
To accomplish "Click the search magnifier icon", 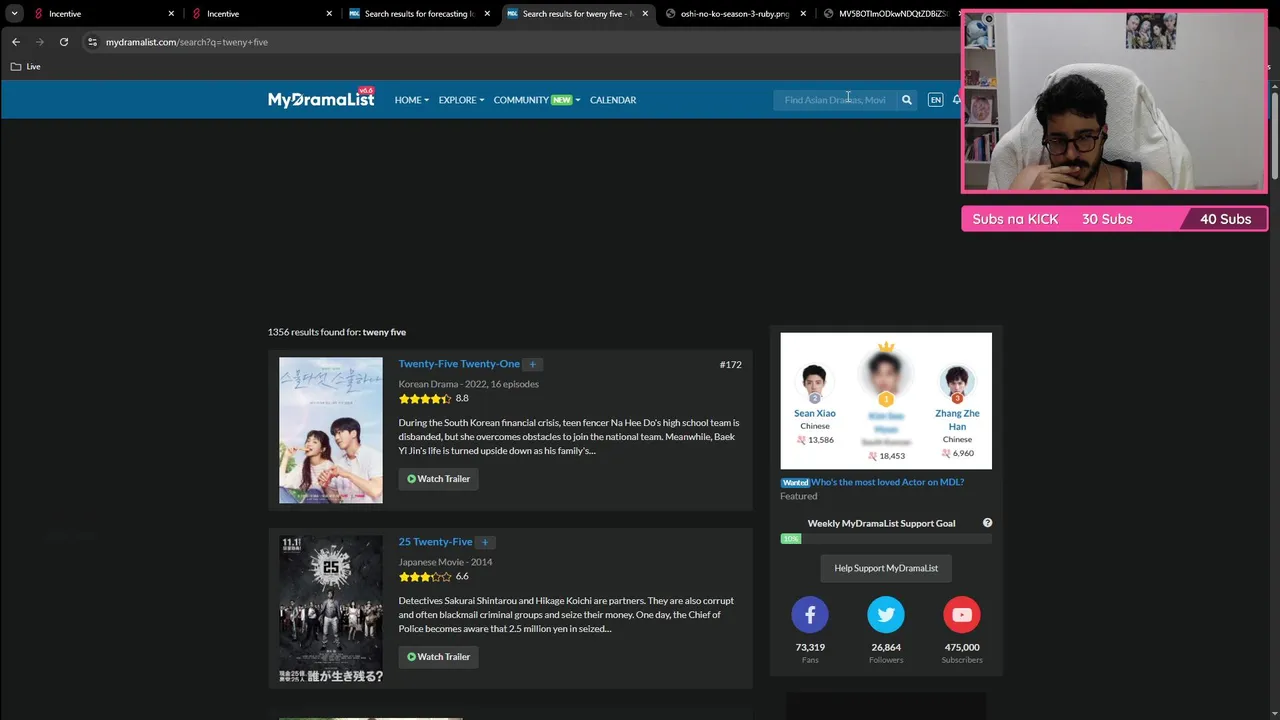I will tap(907, 100).
